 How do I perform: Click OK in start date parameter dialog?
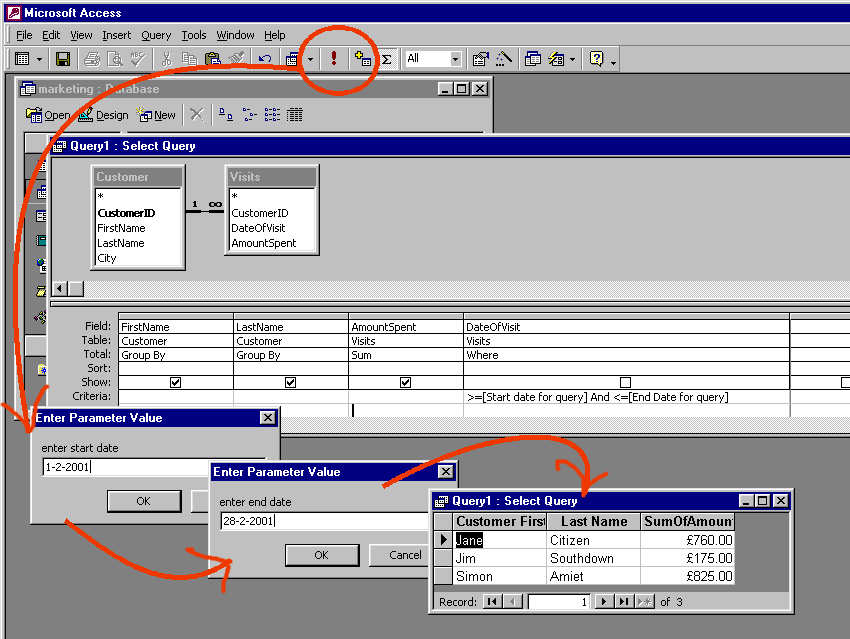144,501
